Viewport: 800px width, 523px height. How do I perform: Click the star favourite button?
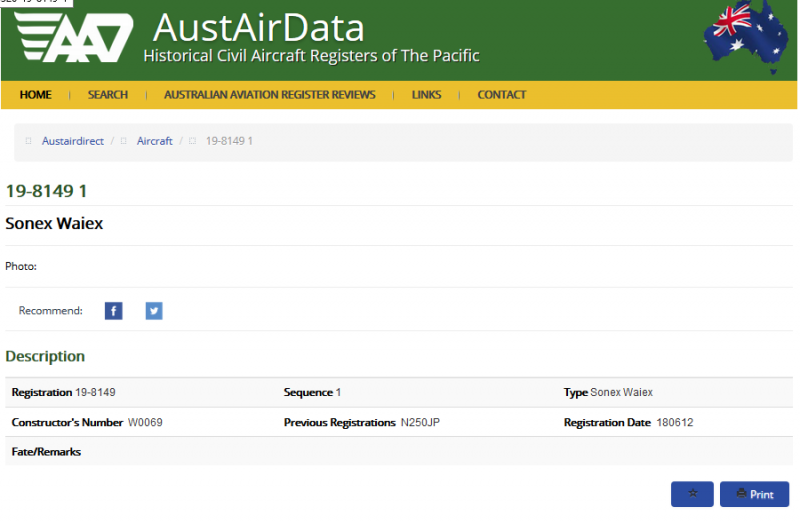click(692, 494)
